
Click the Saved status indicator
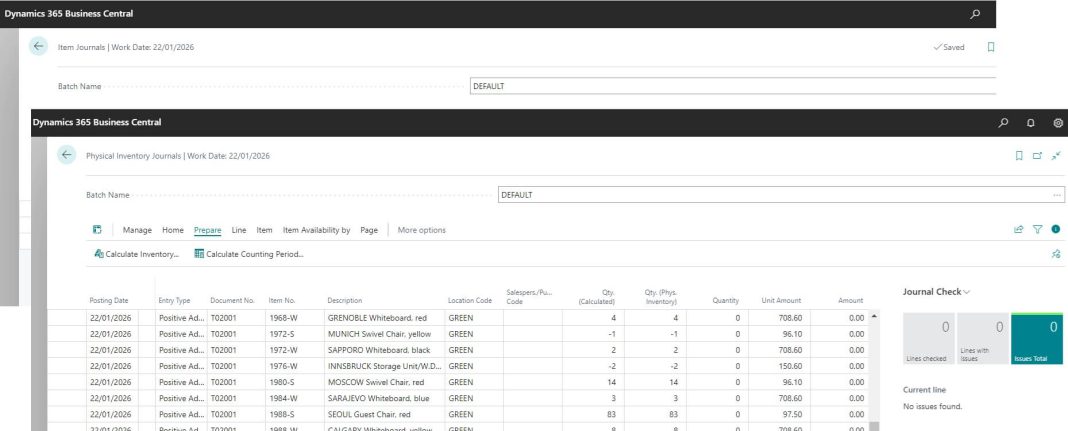949,47
